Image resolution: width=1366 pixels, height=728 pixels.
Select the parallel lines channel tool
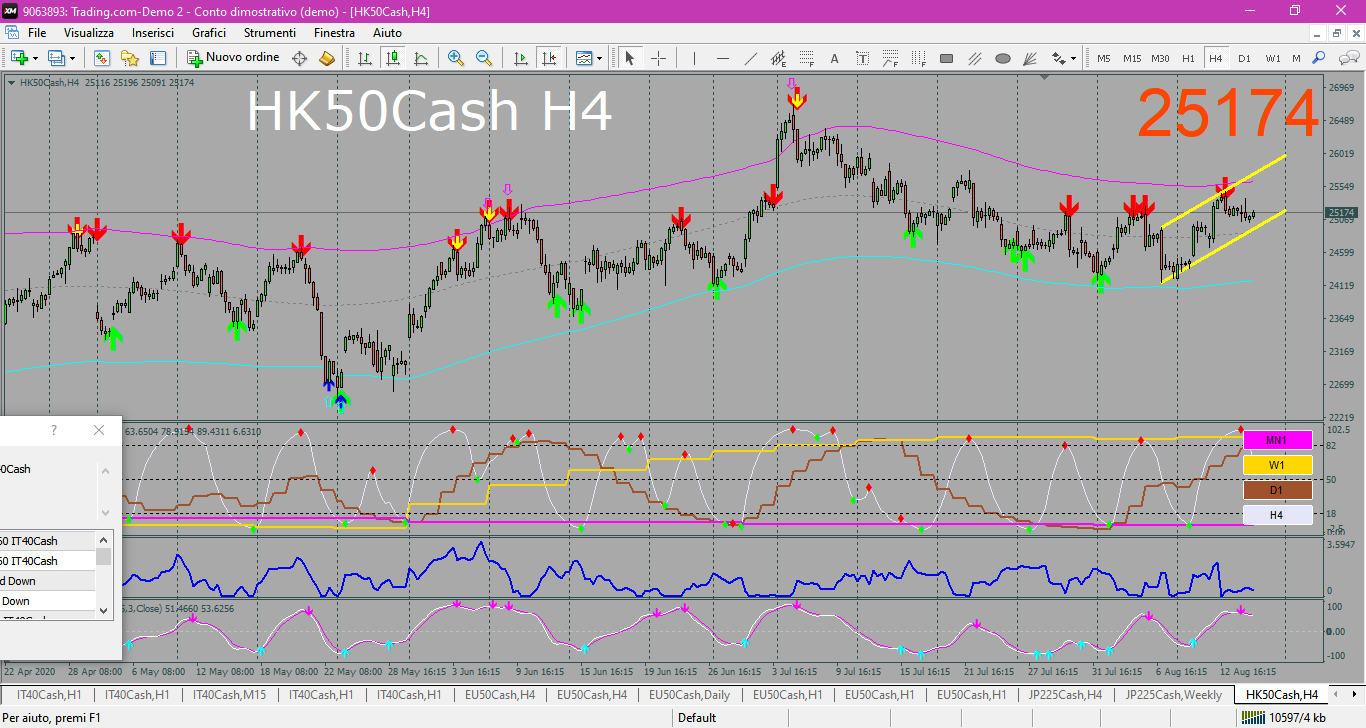tap(975, 58)
